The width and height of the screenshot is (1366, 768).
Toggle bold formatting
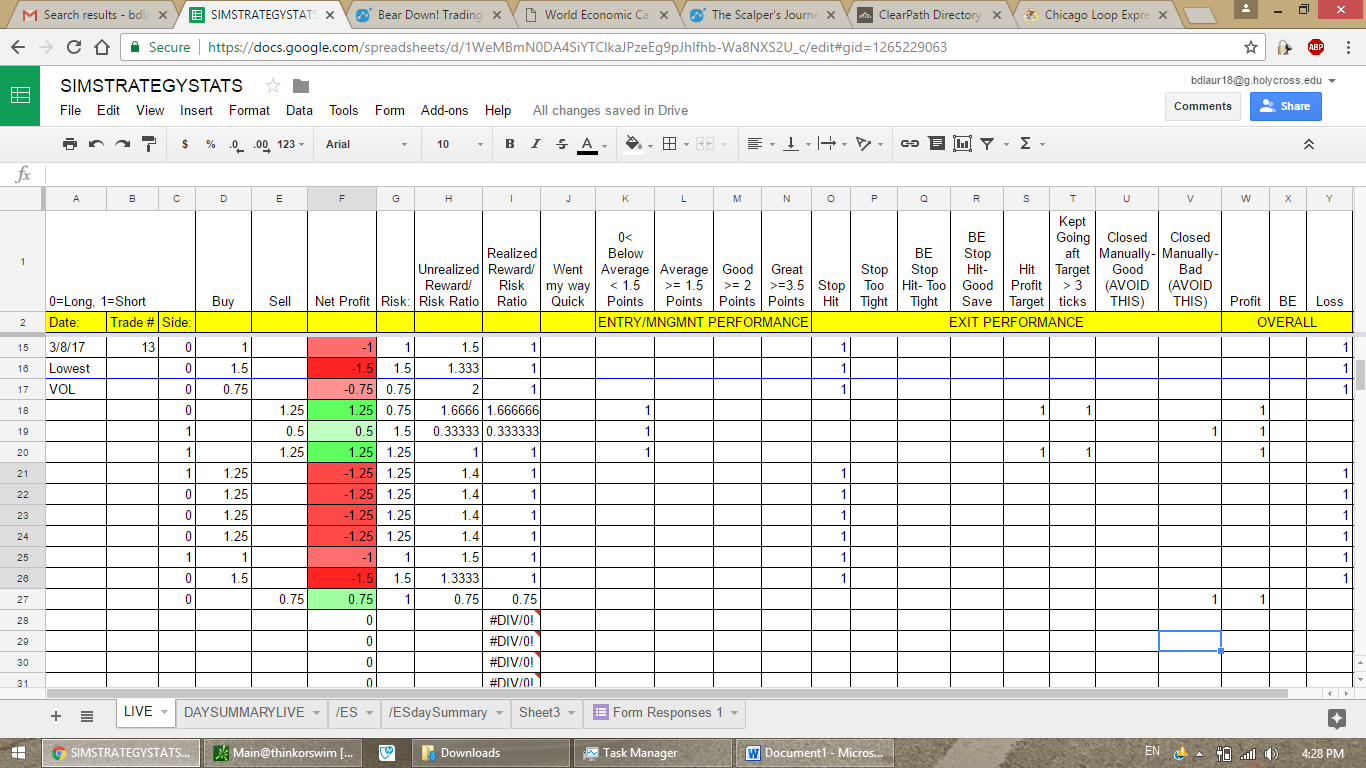pyautogui.click(x=510, y=144)
